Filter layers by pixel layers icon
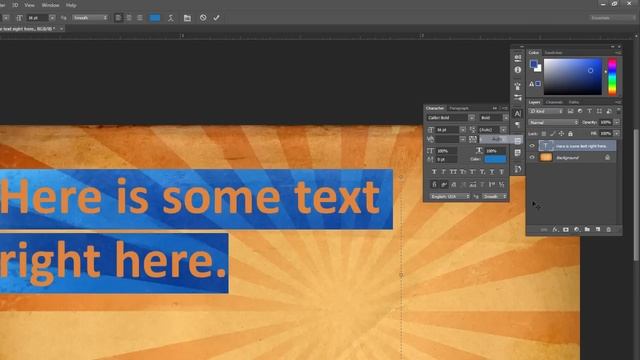 click(570, 111)
